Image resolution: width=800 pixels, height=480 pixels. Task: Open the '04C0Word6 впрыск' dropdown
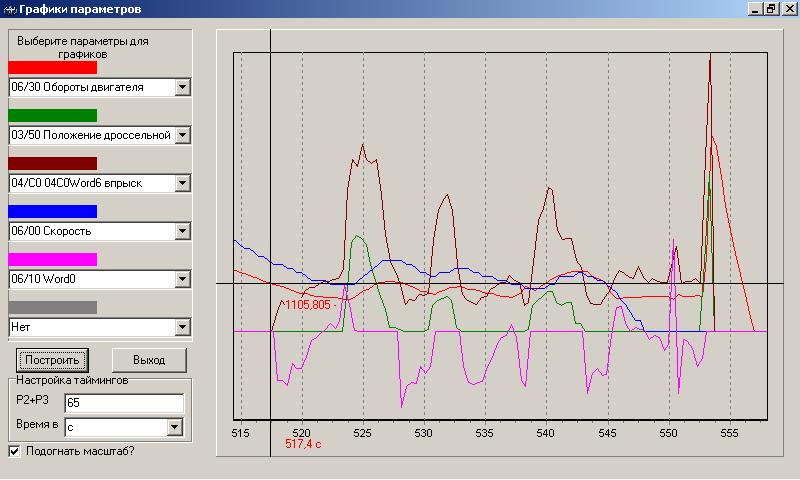coord(182,183)
